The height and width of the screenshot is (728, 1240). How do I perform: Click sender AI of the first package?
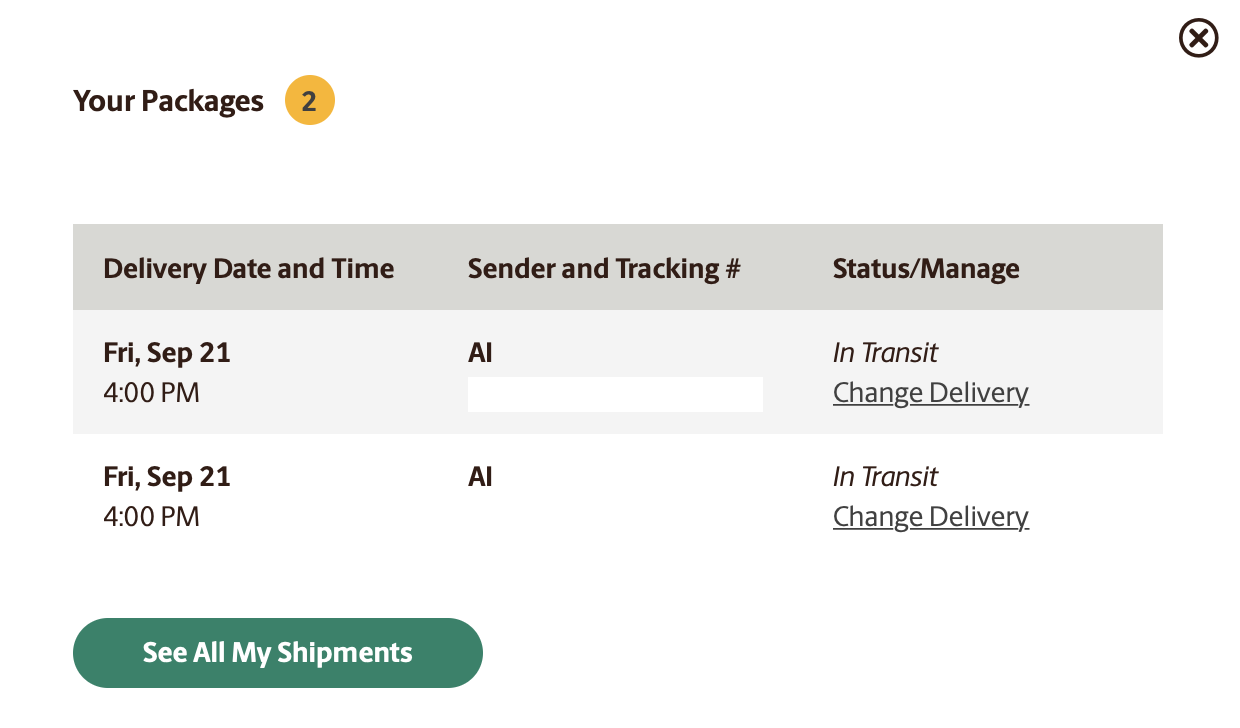point(481,352)
